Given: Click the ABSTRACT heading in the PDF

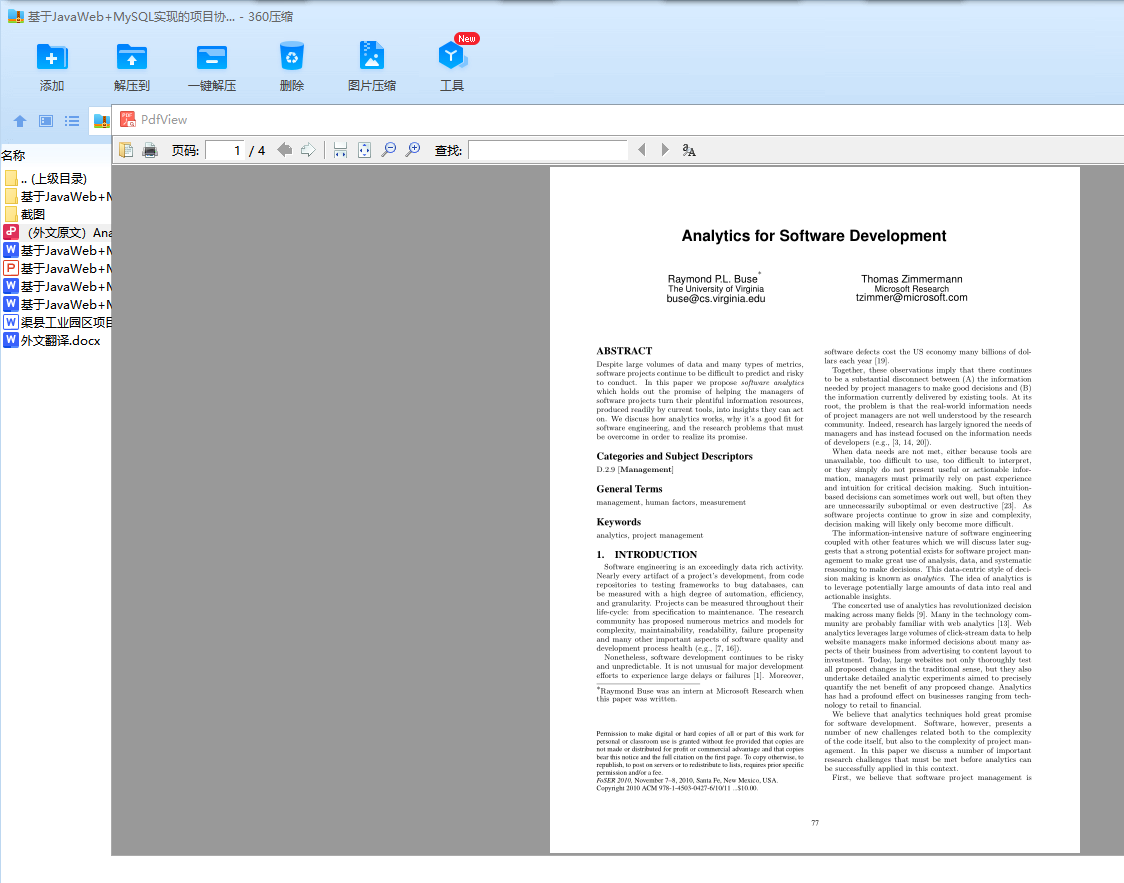Looking at the screenshot, I should (624, 350).
